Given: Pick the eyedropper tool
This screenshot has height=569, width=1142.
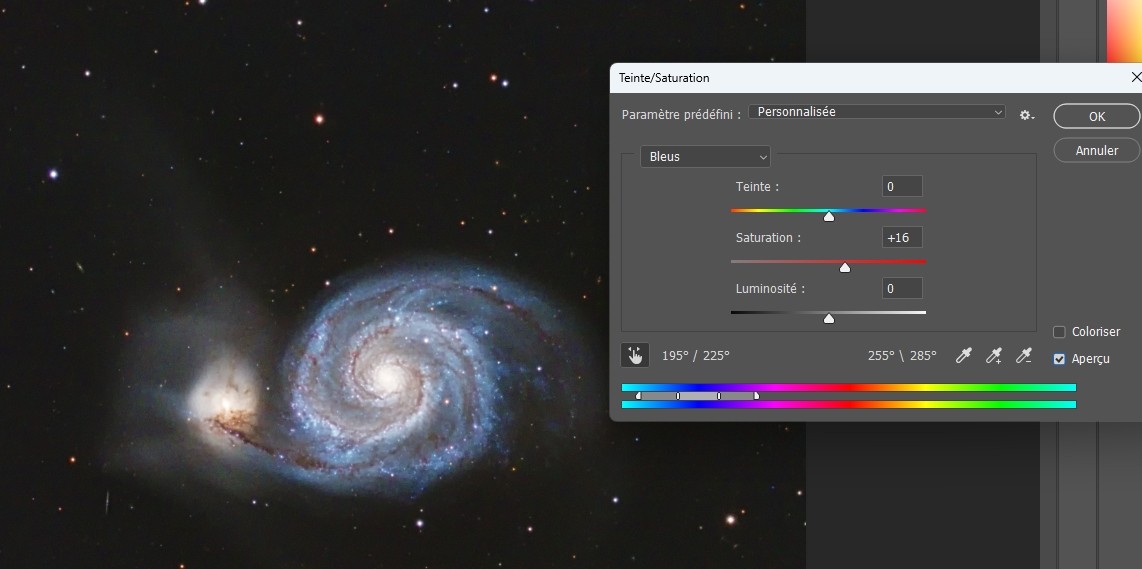Looking at the screenshot, I should tap(964, 356).
